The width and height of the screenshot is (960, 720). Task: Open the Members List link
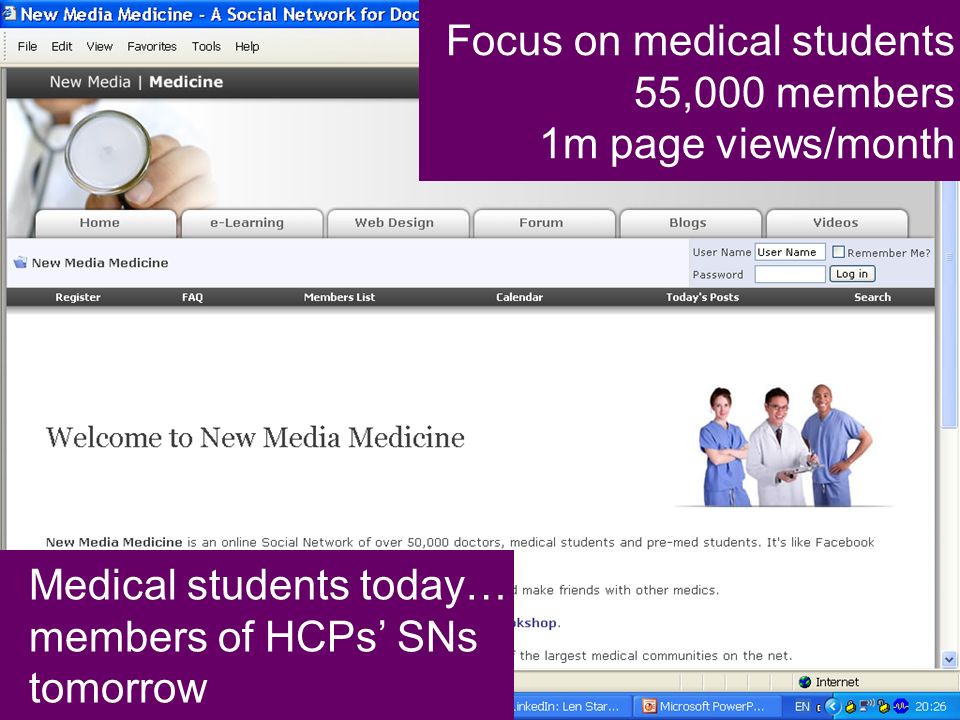tap(339, 298)
